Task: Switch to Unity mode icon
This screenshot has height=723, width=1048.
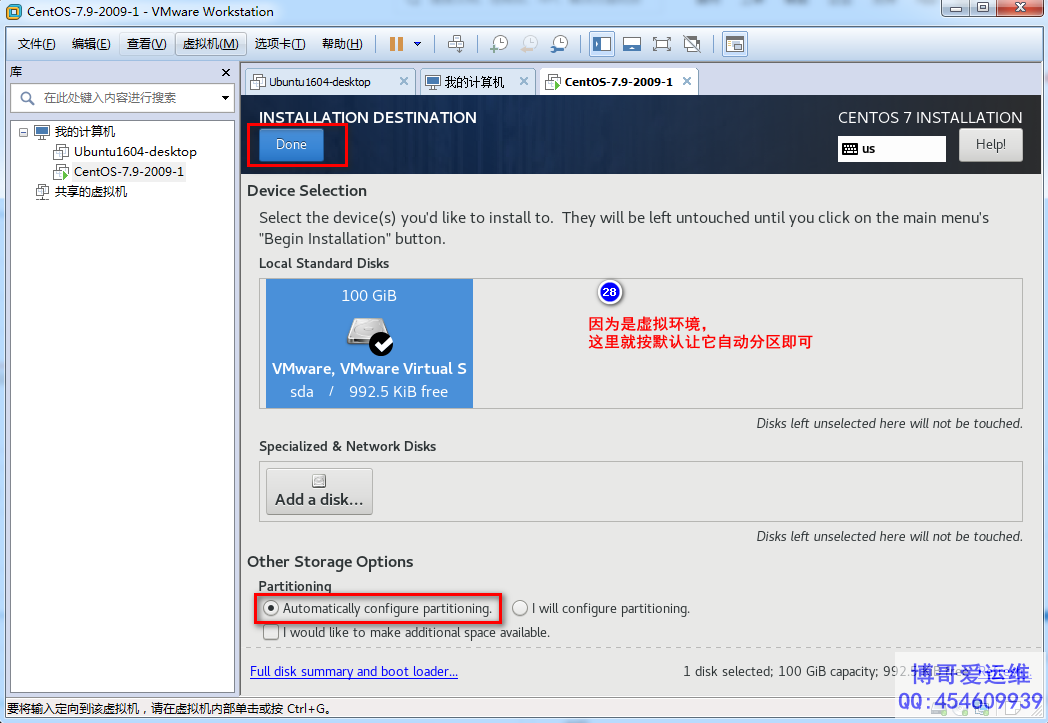Action: 692,44
